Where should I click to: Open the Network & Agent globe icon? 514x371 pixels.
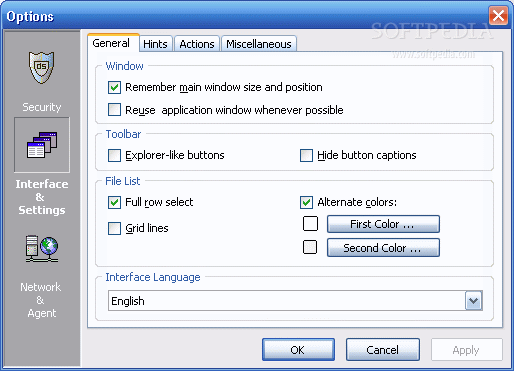pyautogui.click(x=42, y=249)
